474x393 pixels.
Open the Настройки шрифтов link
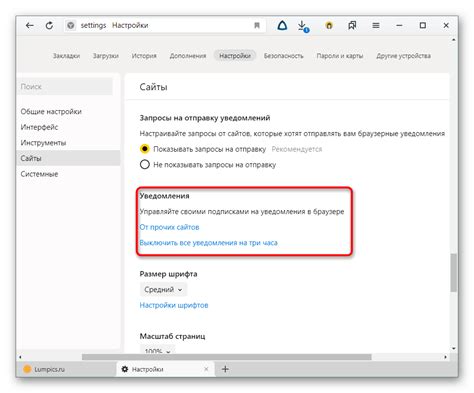pos(174,305)
